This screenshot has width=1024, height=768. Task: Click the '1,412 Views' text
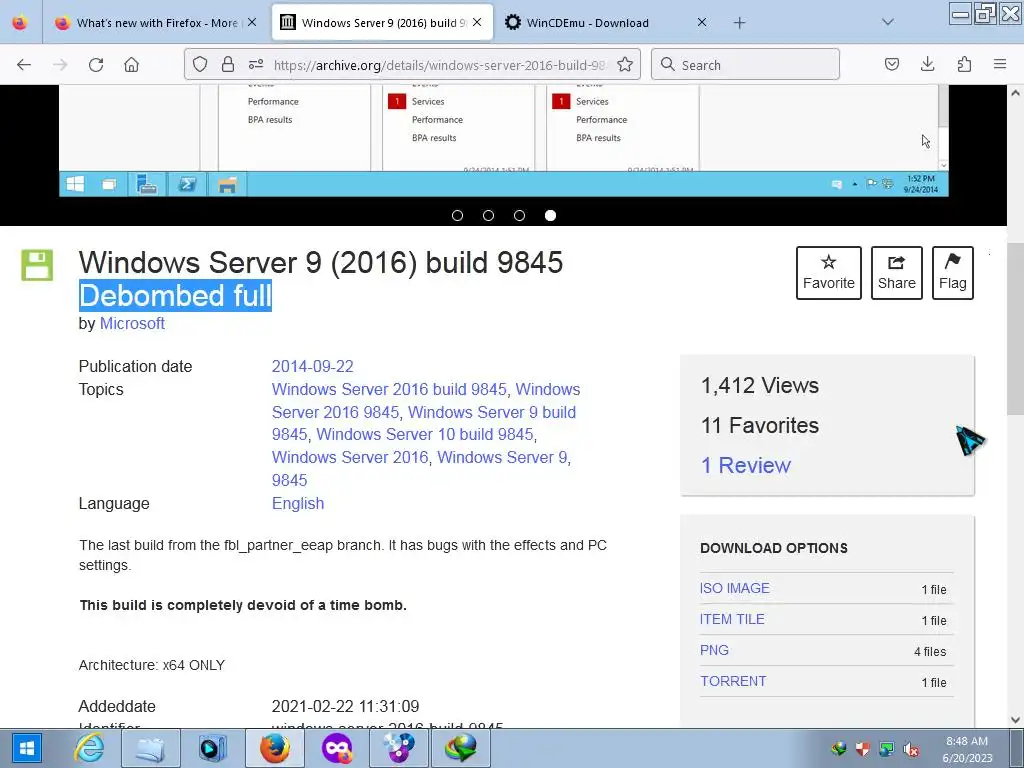point(760,385)
